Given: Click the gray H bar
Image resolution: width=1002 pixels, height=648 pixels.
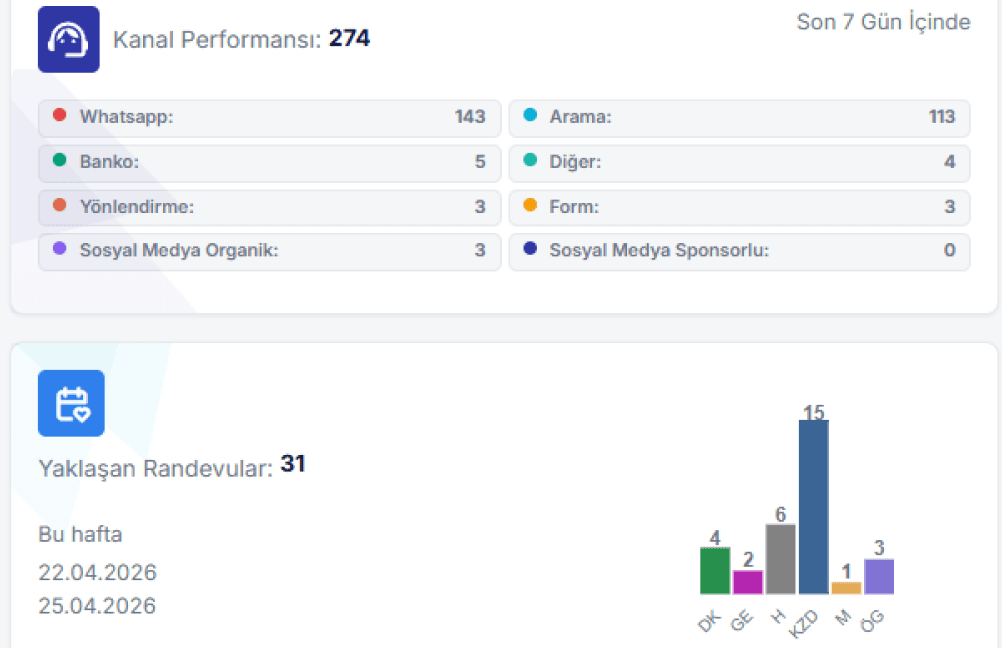Looking at the screenshot, I should click(x=780, y=558).
